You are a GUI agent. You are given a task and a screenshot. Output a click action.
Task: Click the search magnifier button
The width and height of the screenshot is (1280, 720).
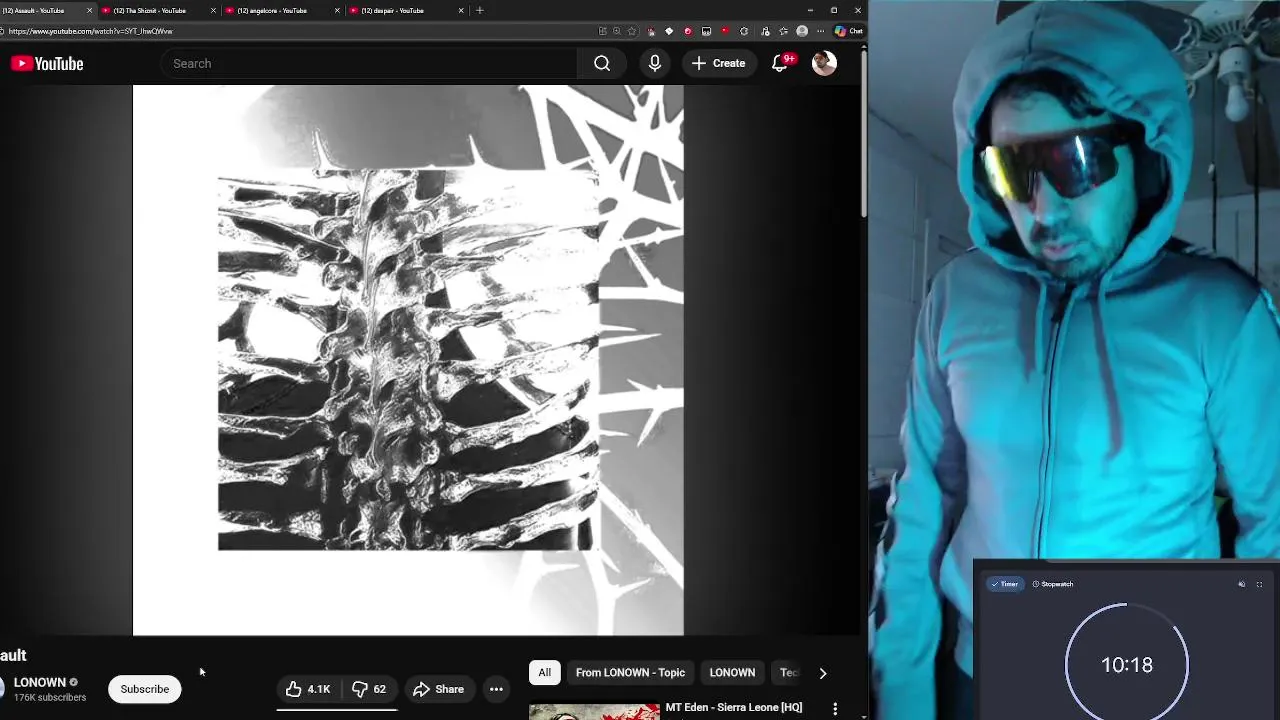point(602,63)
